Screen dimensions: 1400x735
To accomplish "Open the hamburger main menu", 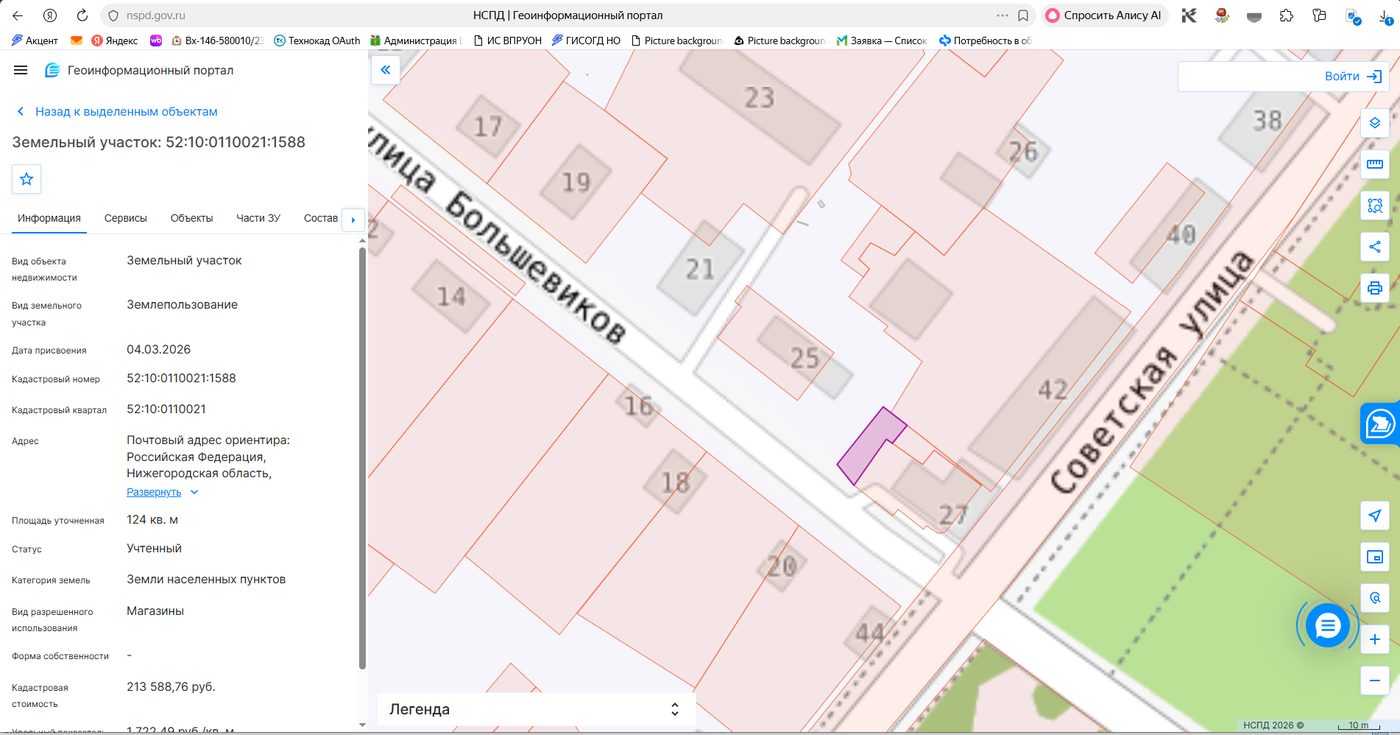I will click(x=20, y=70).
